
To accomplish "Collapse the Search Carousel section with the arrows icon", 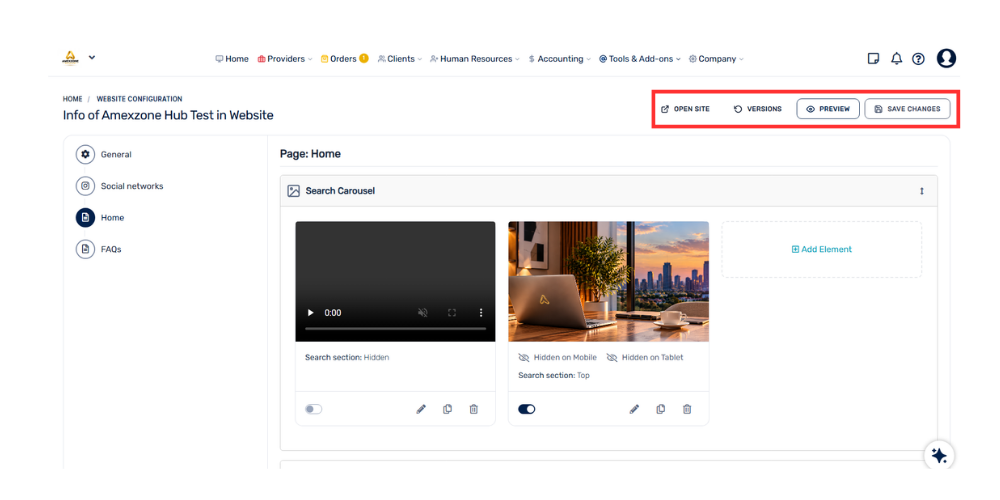I will 922,191.
